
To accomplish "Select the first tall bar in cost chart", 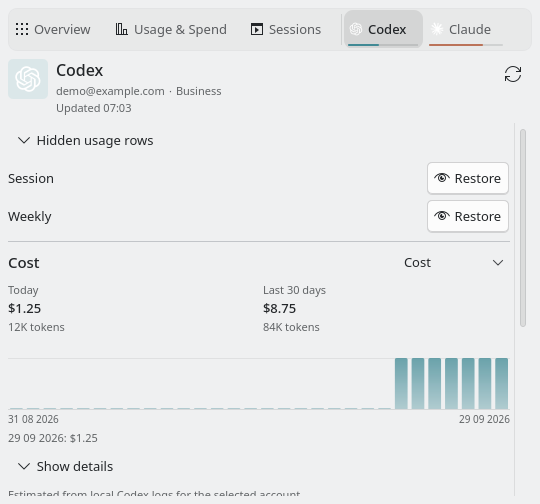I will click(401, 383).
